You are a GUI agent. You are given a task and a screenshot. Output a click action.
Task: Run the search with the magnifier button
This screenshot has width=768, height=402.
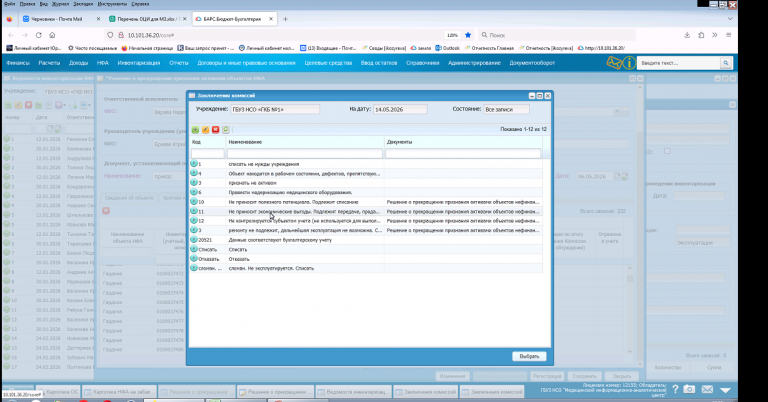pos(725,63)
